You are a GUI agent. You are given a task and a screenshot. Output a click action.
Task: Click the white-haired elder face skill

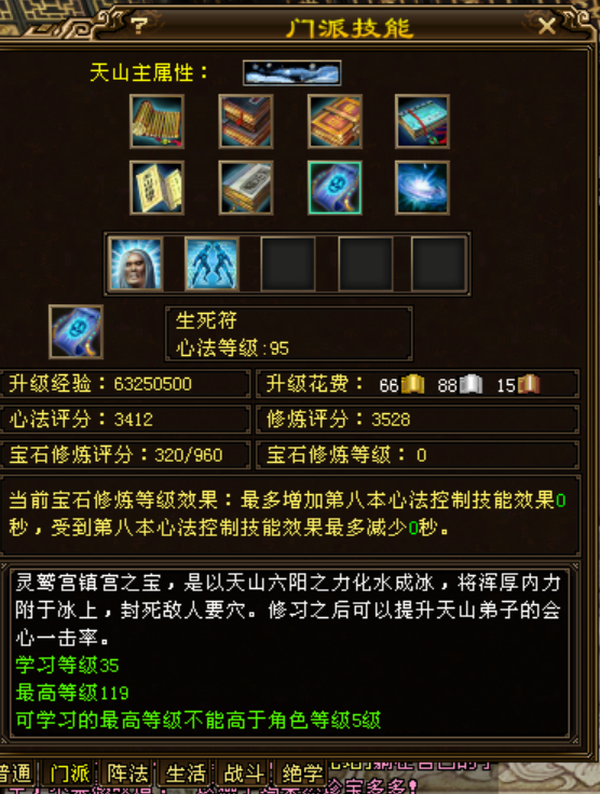(x=136, y=264)
